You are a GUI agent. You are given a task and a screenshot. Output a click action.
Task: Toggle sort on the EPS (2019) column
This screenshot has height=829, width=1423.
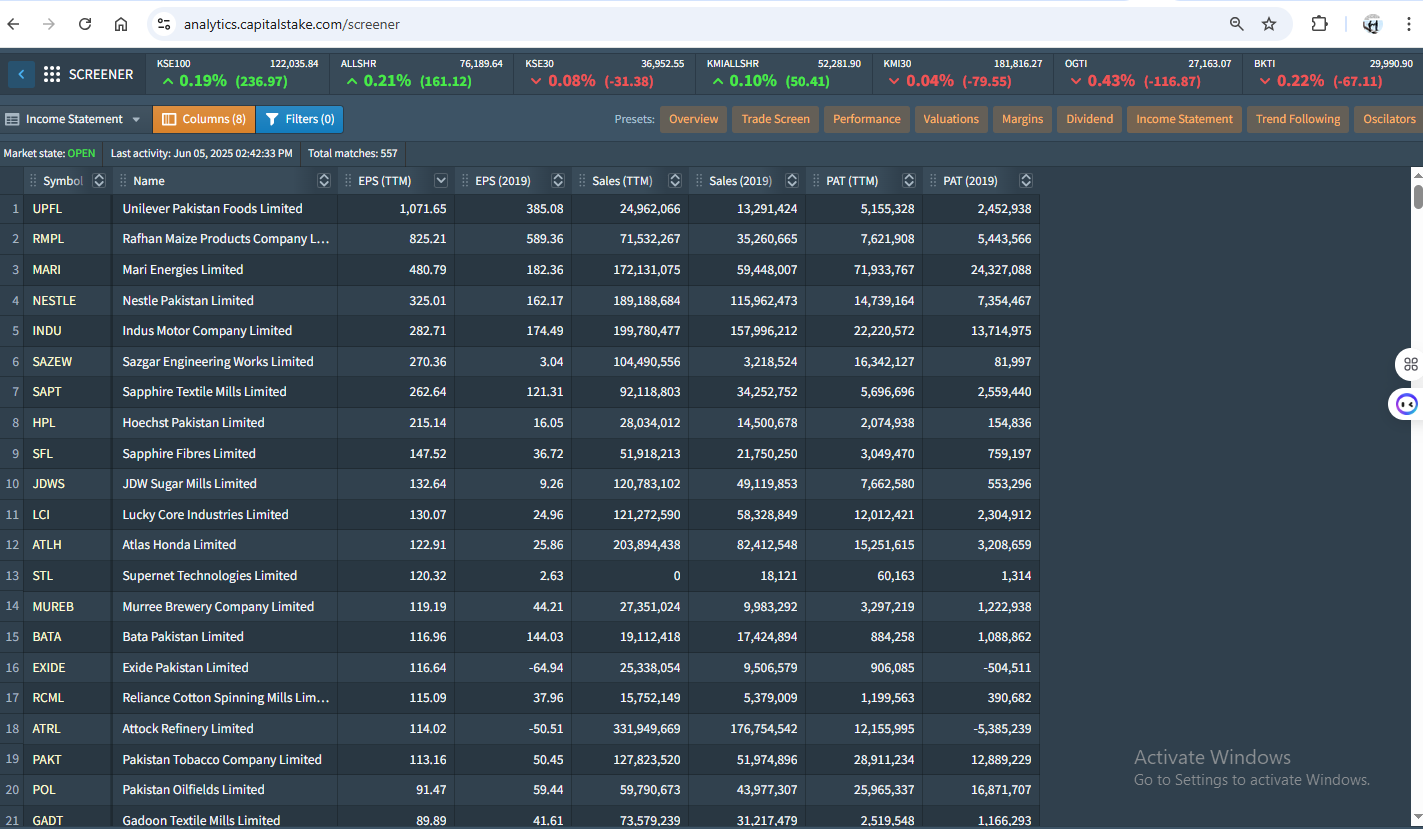(558, 181)
